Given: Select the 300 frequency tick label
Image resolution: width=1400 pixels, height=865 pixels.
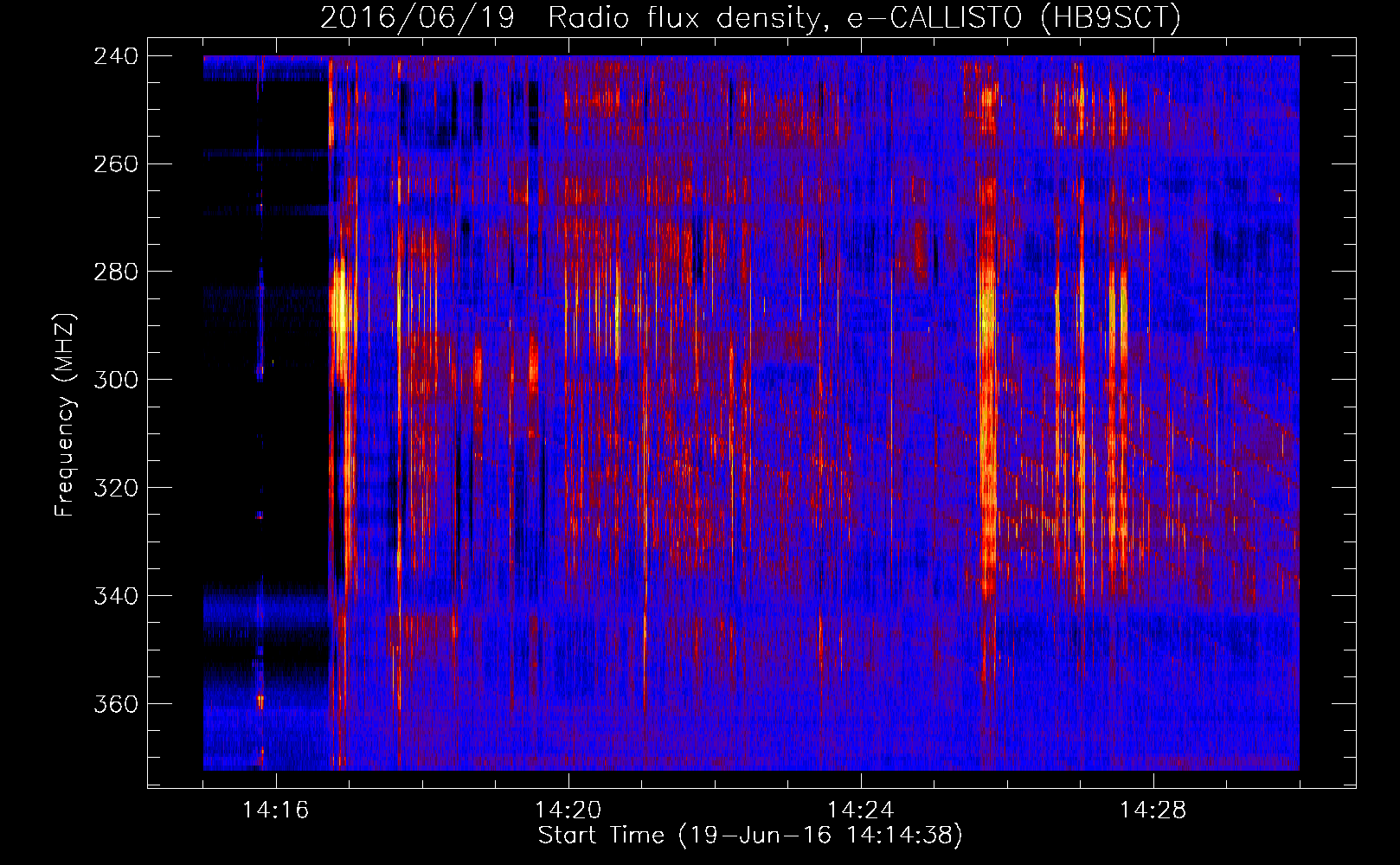Looking at the screenshot, I should pyautogui.click(x=116, y=381).
